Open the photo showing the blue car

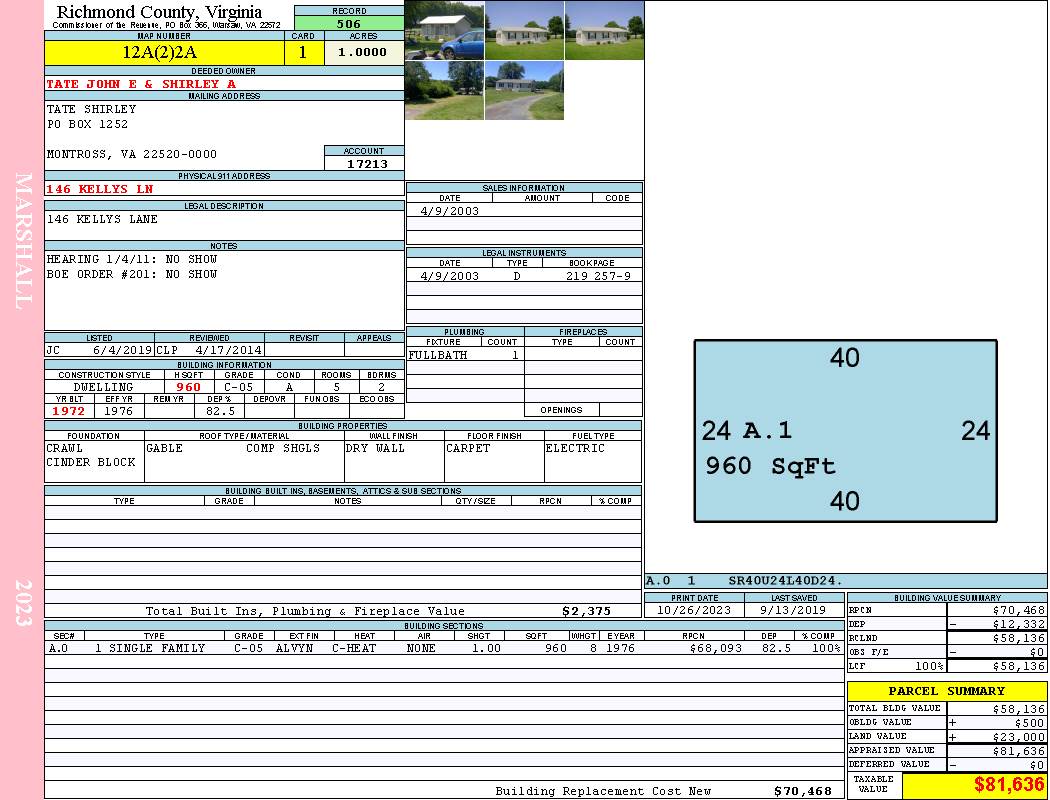[445, 30]
